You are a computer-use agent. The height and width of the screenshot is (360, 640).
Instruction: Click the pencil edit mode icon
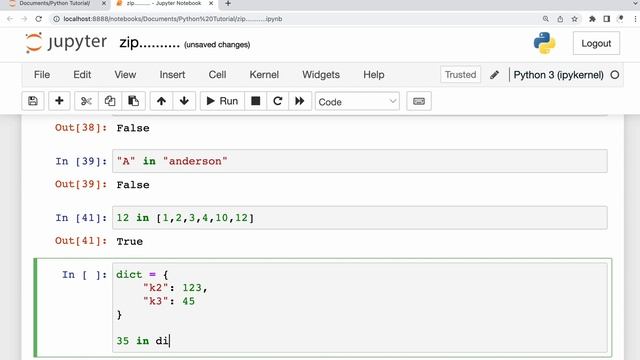click(494, 75)
